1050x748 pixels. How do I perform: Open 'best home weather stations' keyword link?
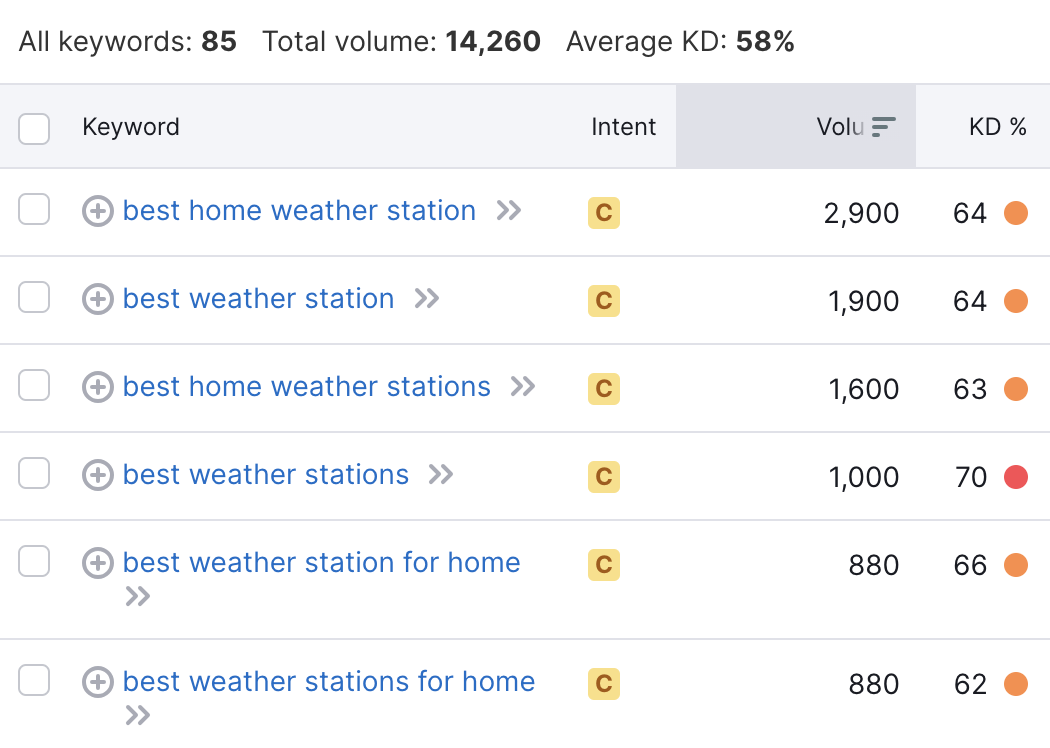[x=307, y=387]
